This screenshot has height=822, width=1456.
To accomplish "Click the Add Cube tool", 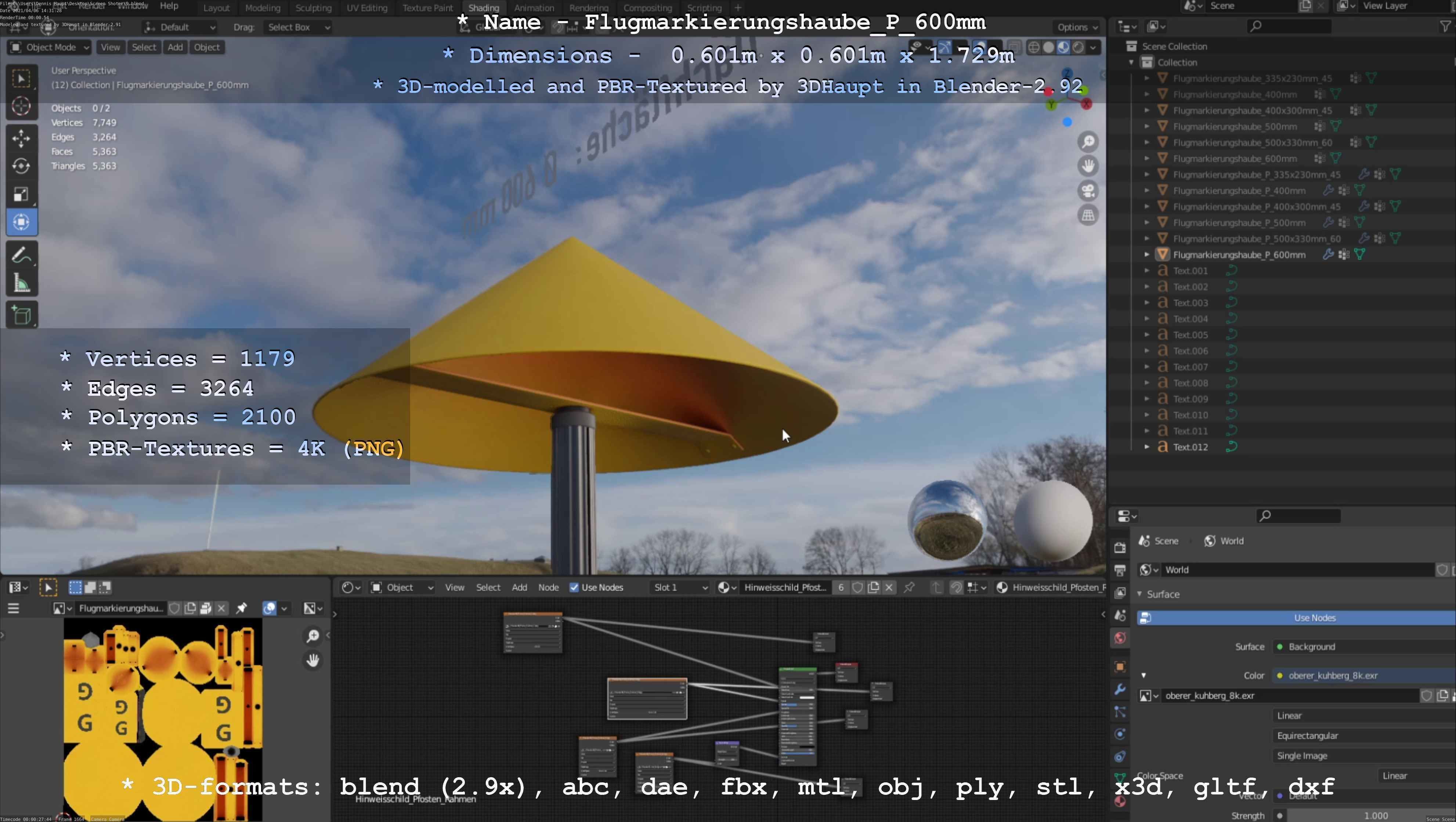I will 21,315.
